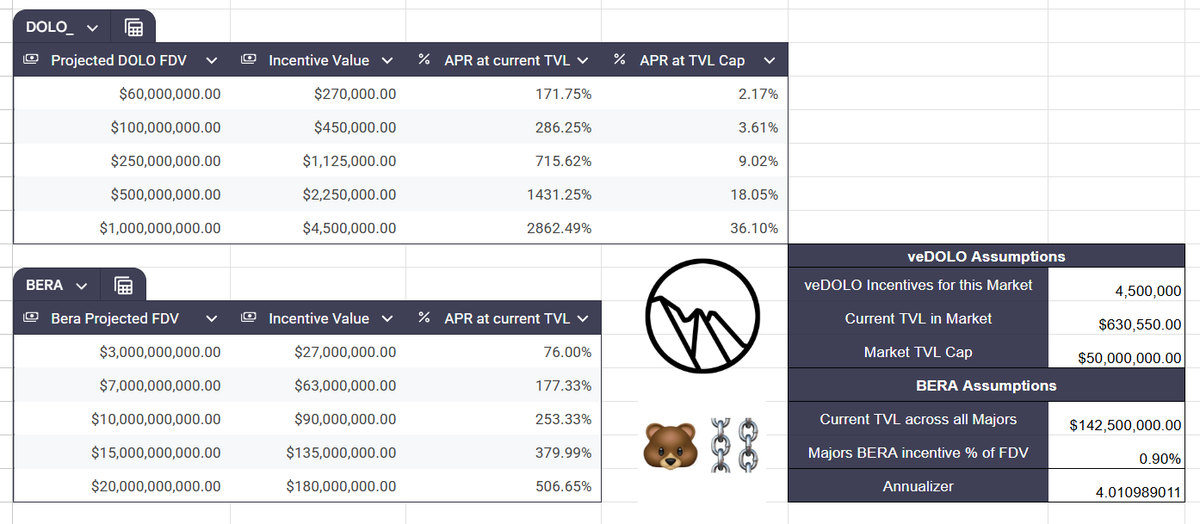
Task: Open Bera Projected FDV column dropdown
Action: click(212, 319)
